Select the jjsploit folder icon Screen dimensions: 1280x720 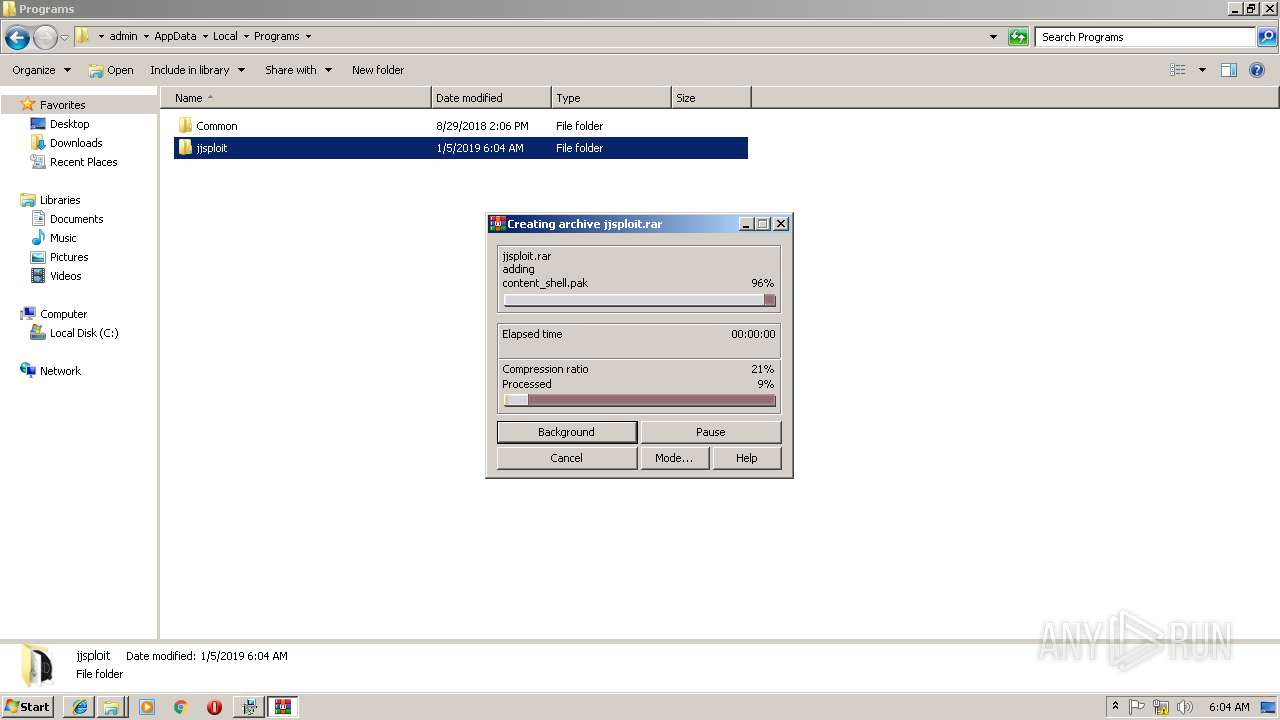point(185,148)
